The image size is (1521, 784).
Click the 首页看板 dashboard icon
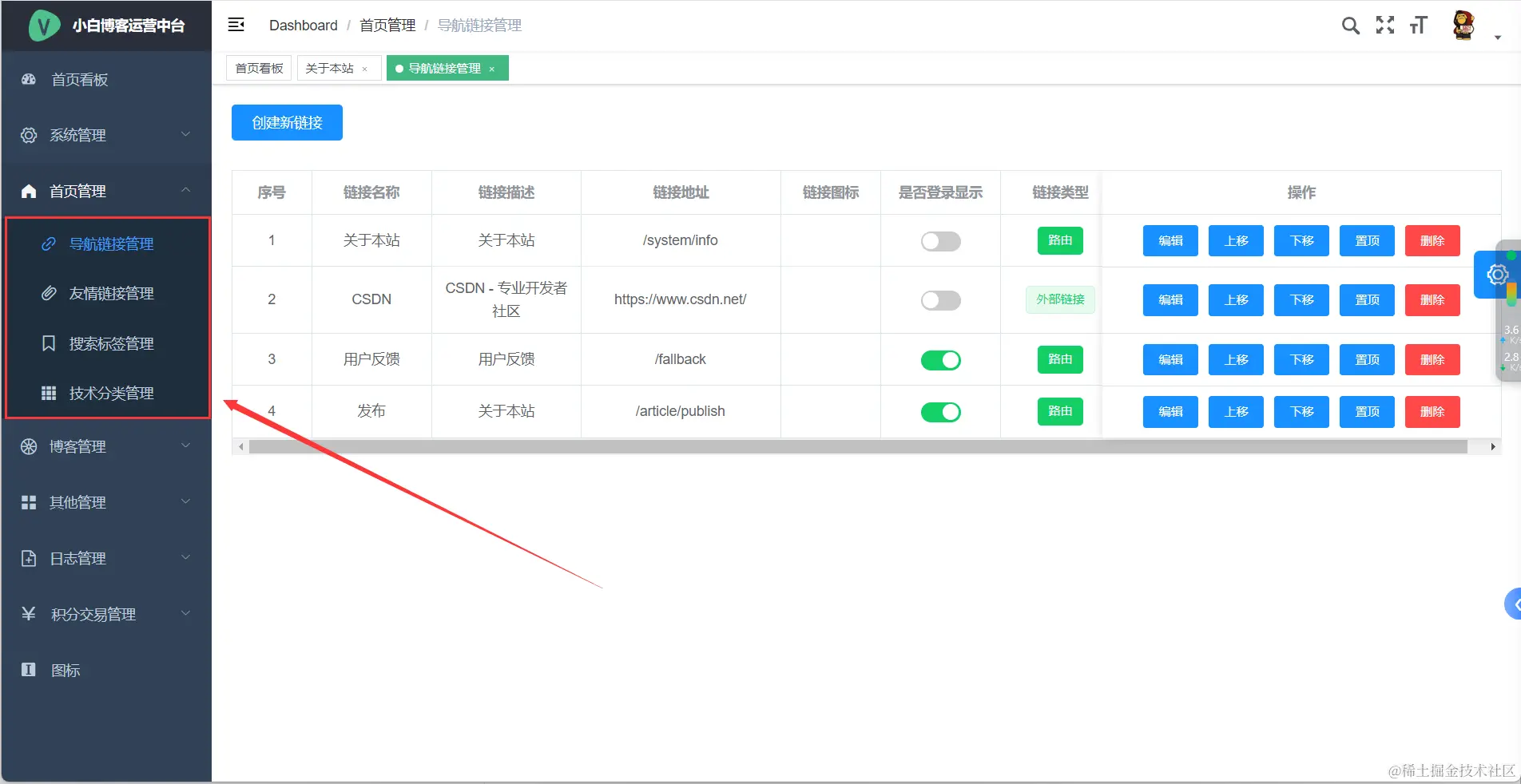(x=29, y=79)
